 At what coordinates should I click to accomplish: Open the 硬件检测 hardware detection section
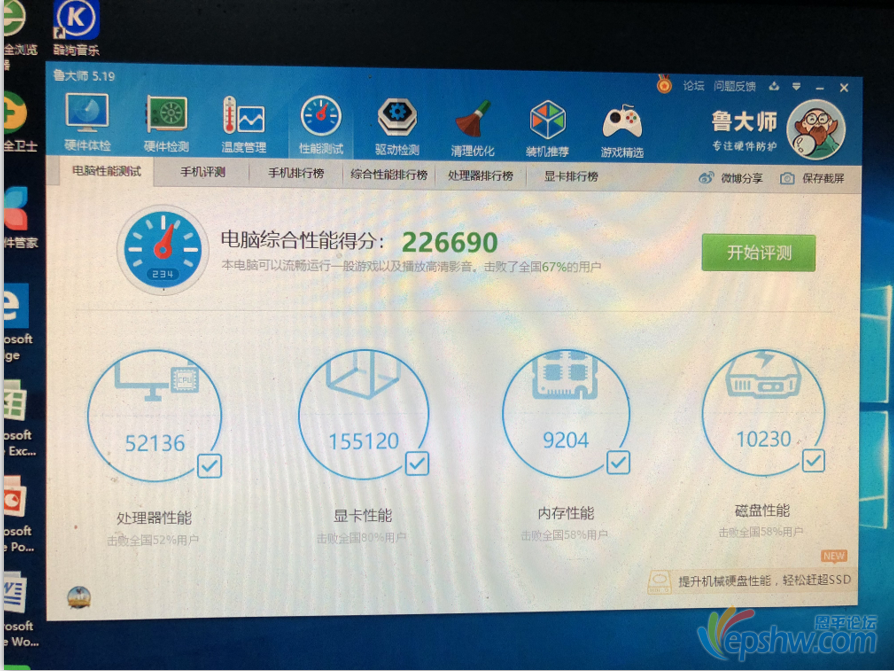[x=166, y=124]
